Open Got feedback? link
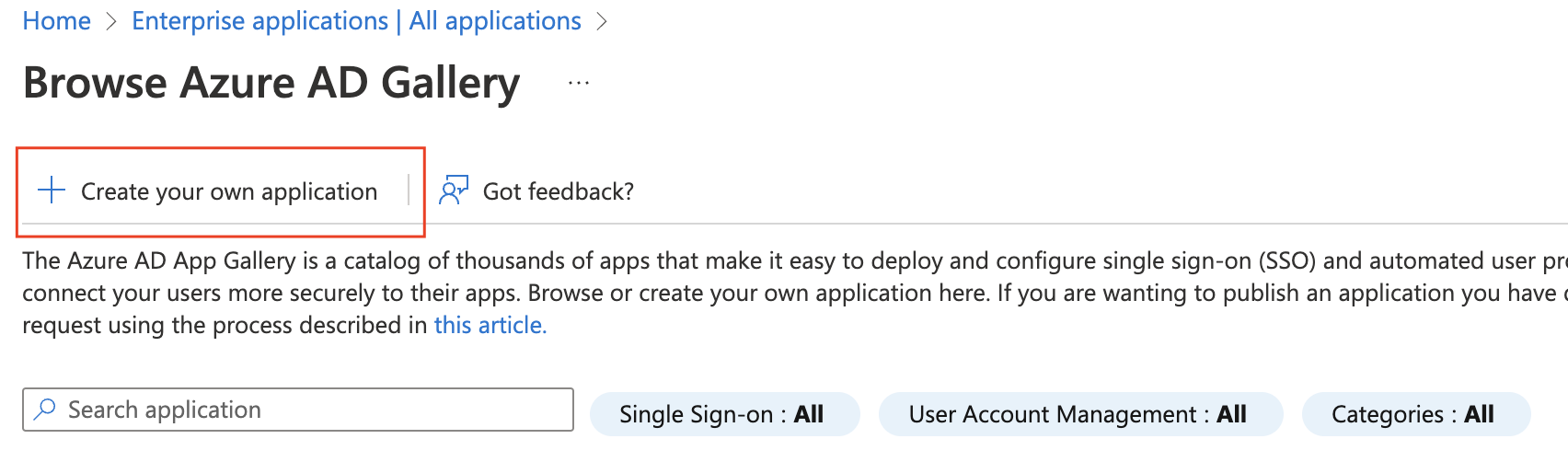The image size is (1568, 462). [536, 191]
